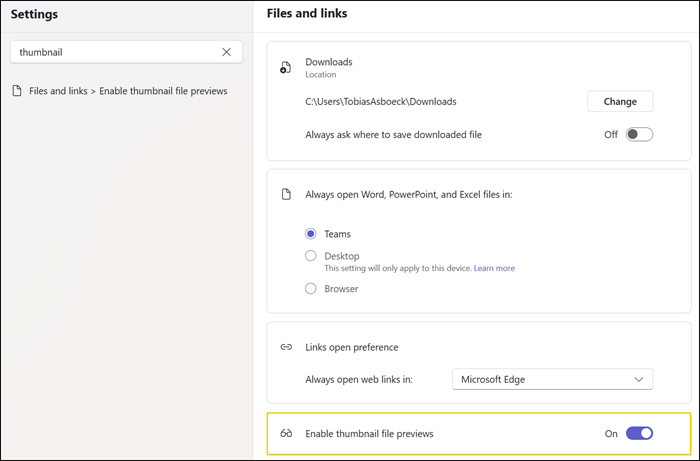Image resolution: width=700 pixels, height=461 pixels.
Task: Click the Files and links heading
Action: [x=307, y=13]
